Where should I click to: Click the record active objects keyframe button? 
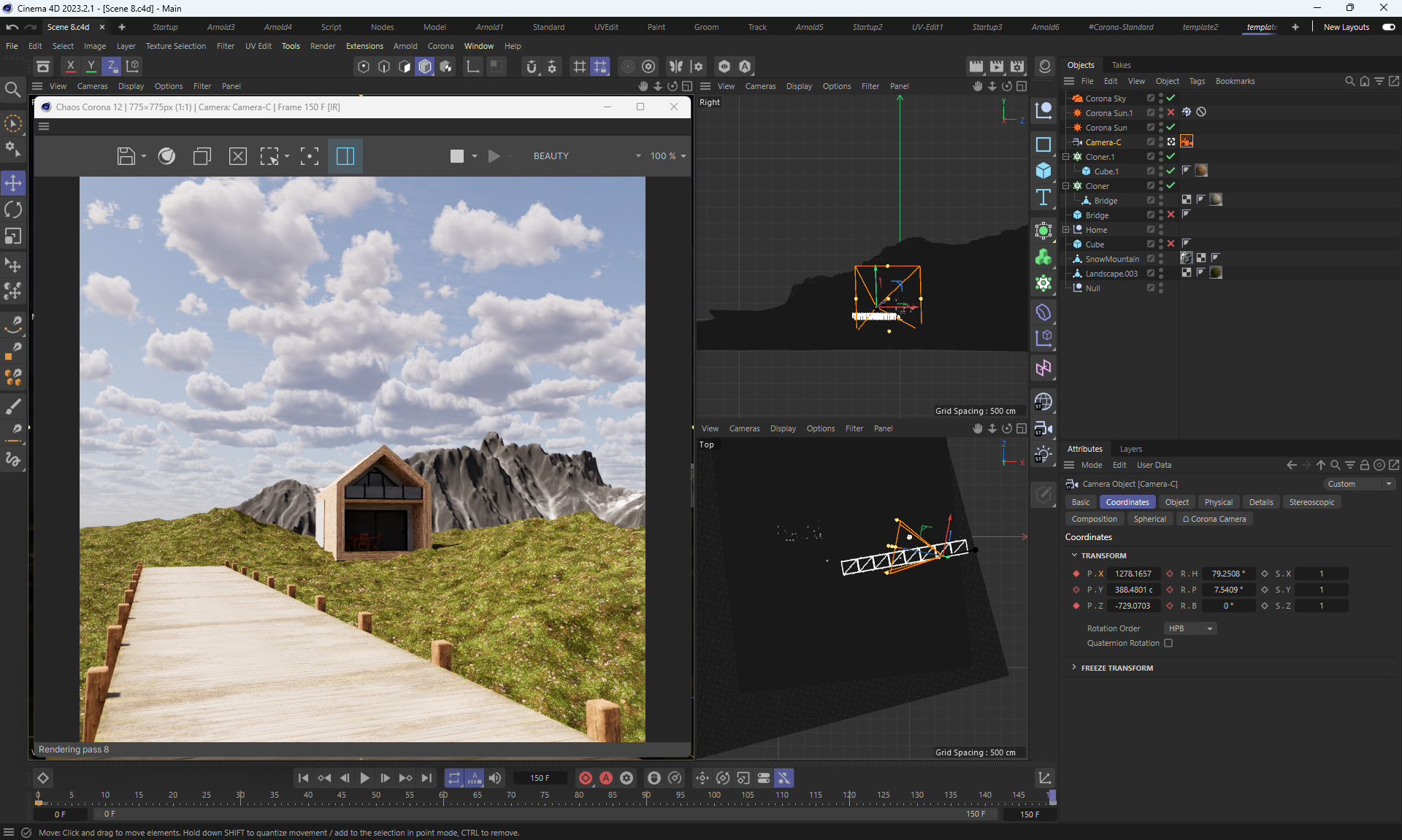tap(586, 778)
